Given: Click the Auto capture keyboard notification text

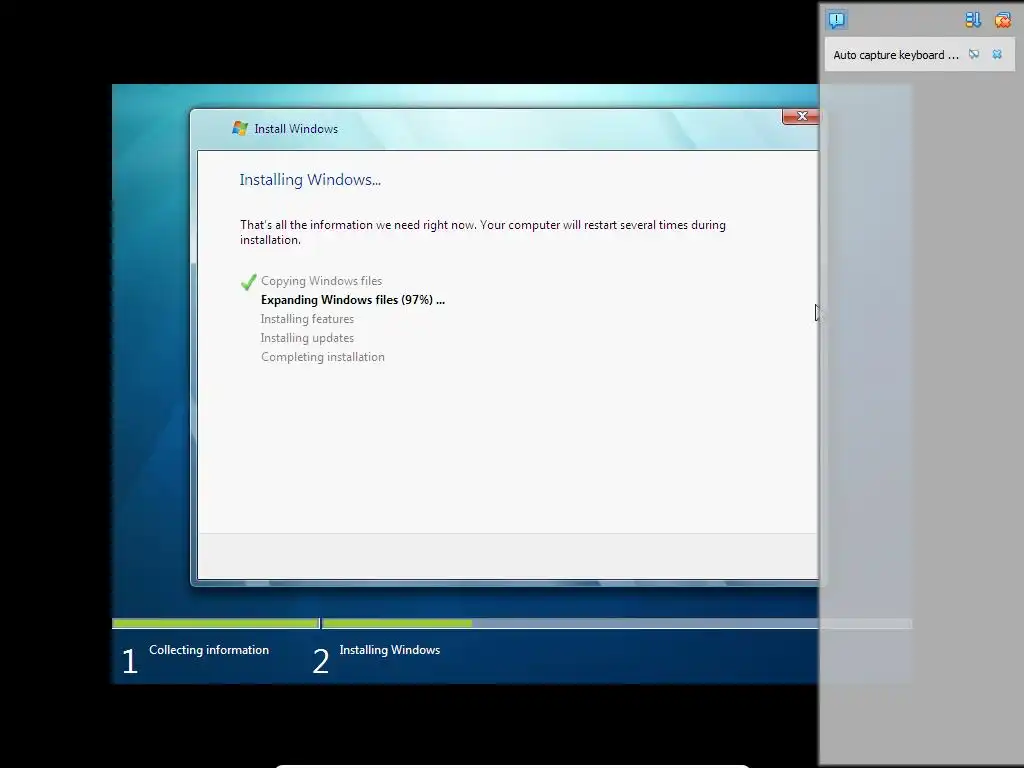Looking at the screenshot, I should (895, 55).
